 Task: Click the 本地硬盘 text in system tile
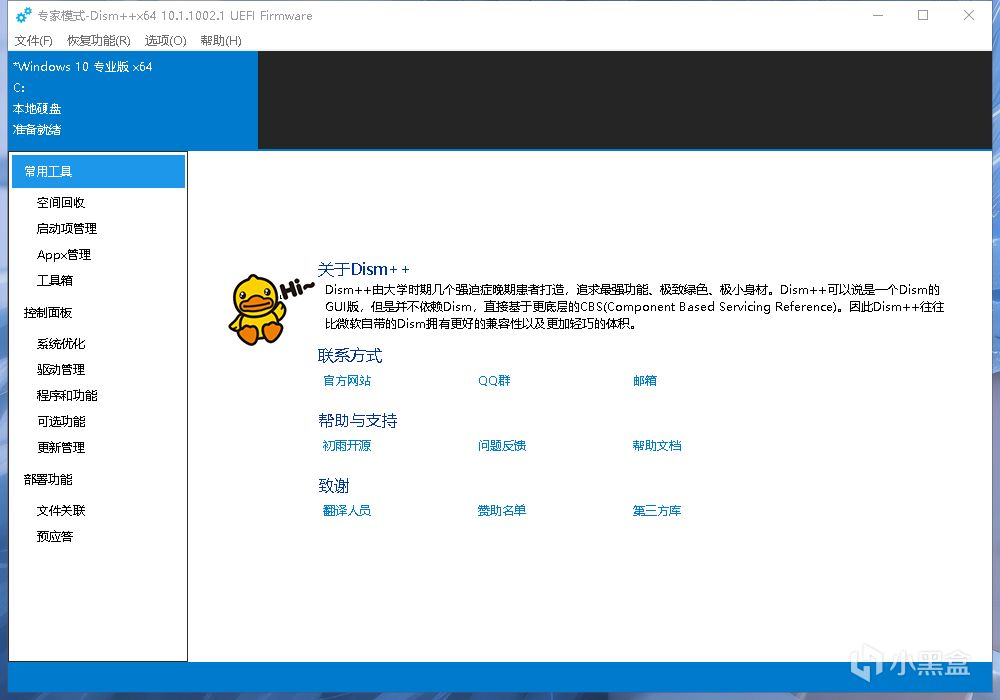37,109
